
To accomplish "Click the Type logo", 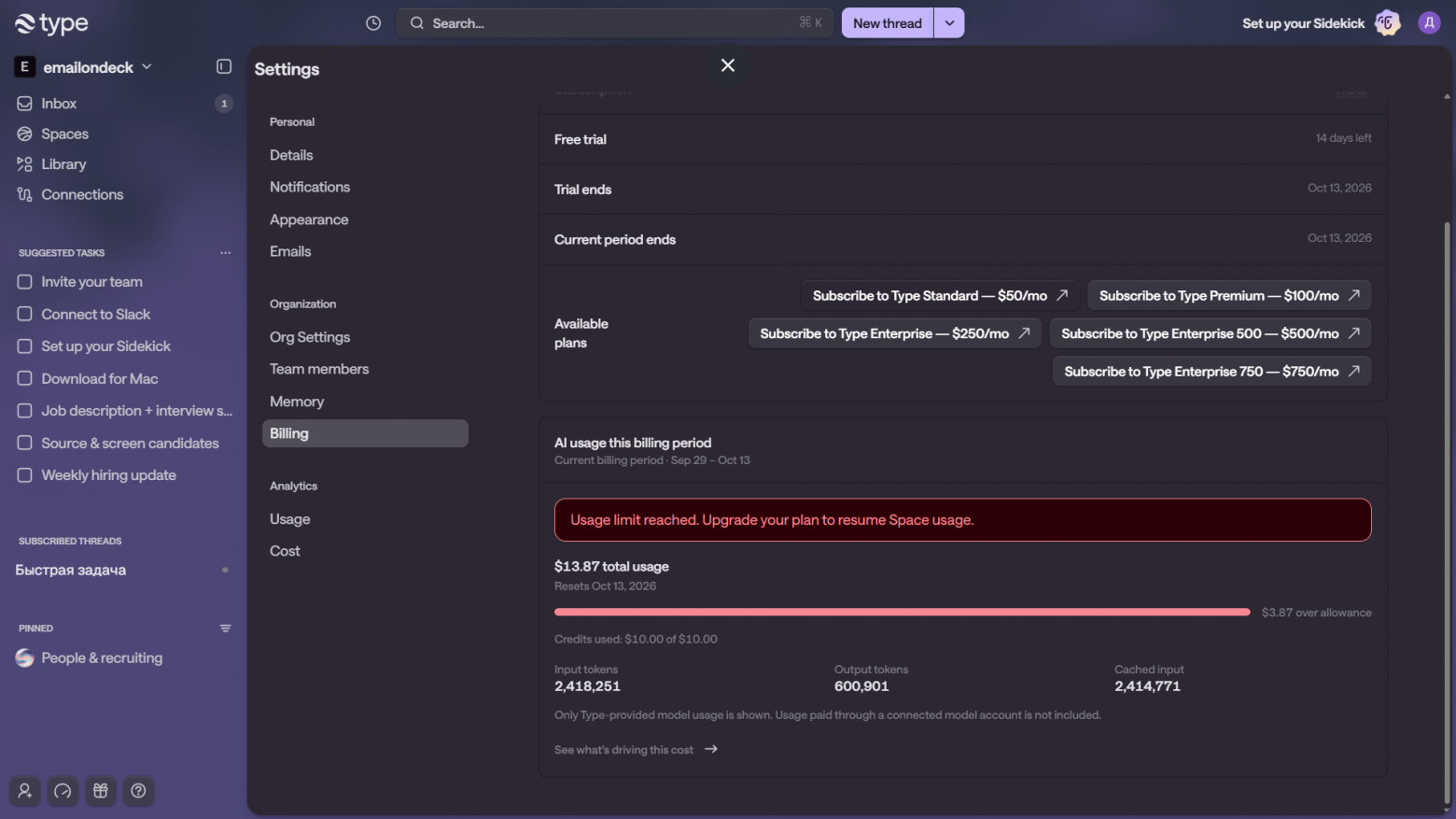I will [52, 24].
